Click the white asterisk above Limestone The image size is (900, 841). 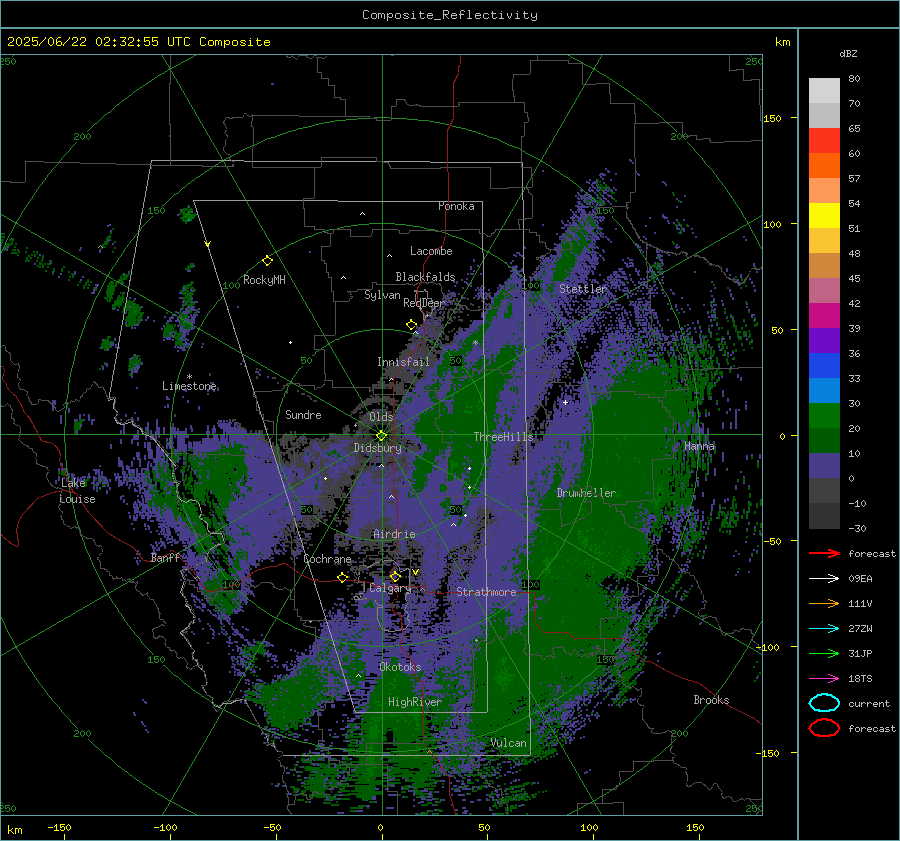tap(189, 377)
